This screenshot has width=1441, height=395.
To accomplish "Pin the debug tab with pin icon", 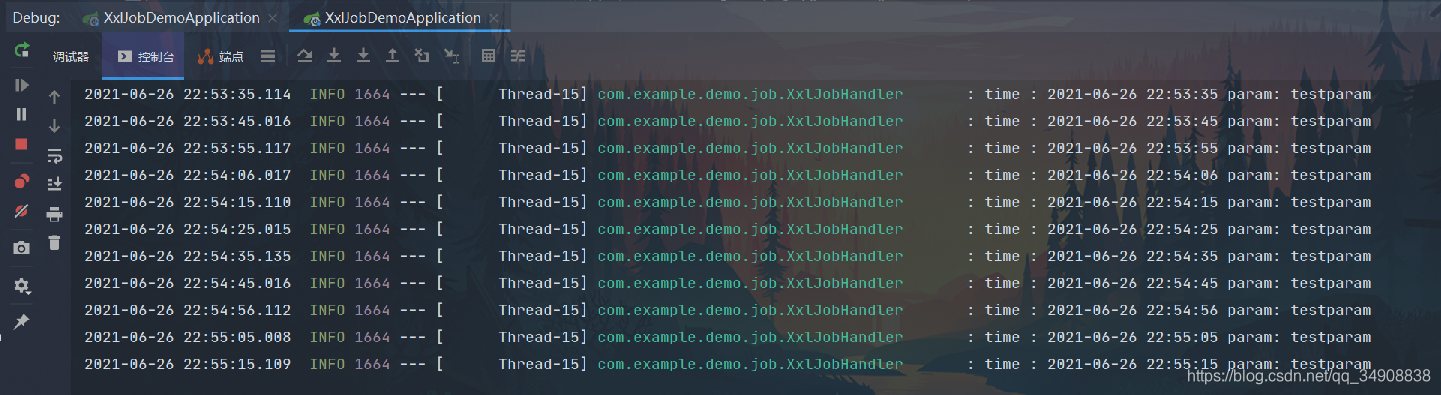I will pos(22,321).
